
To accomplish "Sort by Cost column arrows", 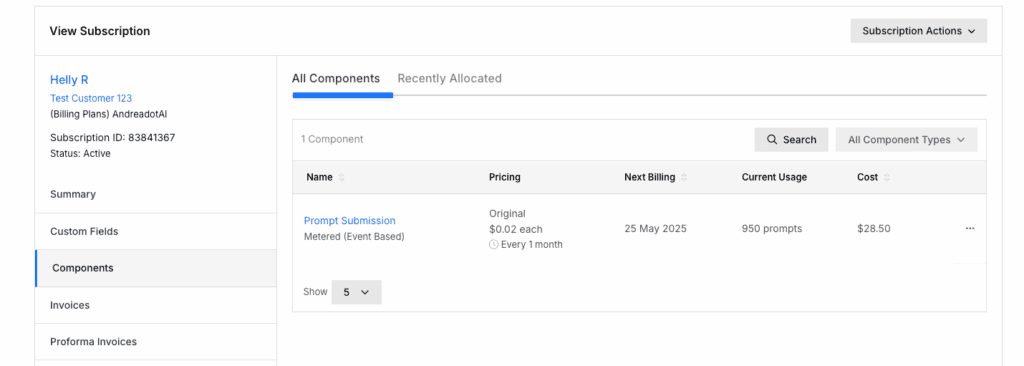I will pos(886,177).
